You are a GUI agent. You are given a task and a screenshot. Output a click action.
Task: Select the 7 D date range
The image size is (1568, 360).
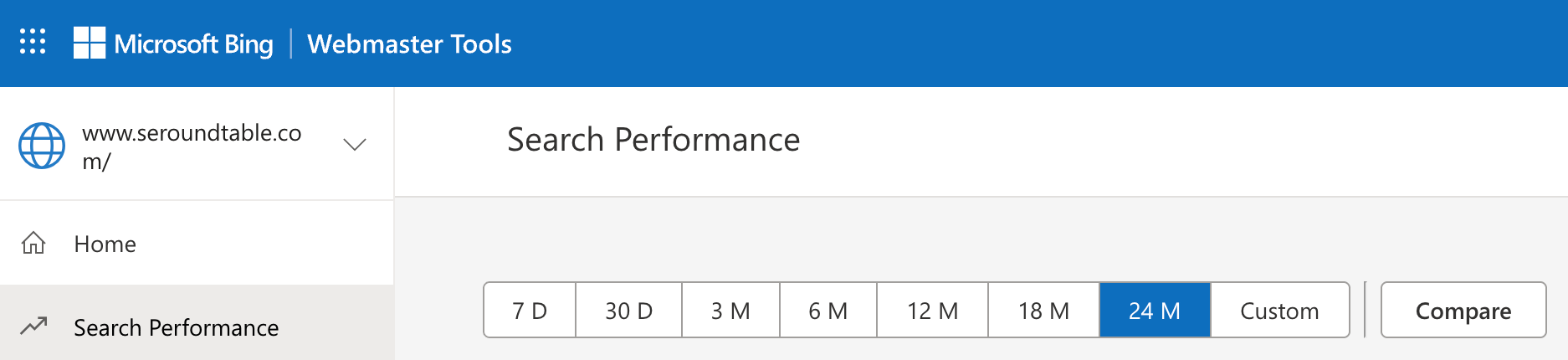point(530,311)
